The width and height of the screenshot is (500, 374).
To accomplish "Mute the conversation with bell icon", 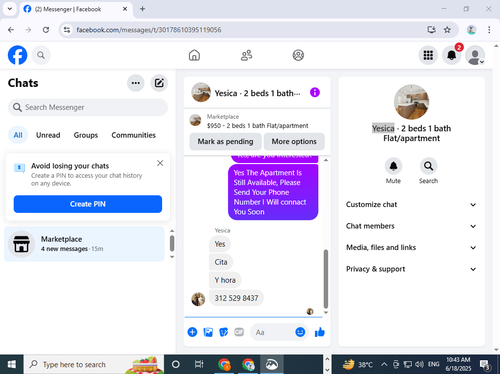I will click(393, 166).
